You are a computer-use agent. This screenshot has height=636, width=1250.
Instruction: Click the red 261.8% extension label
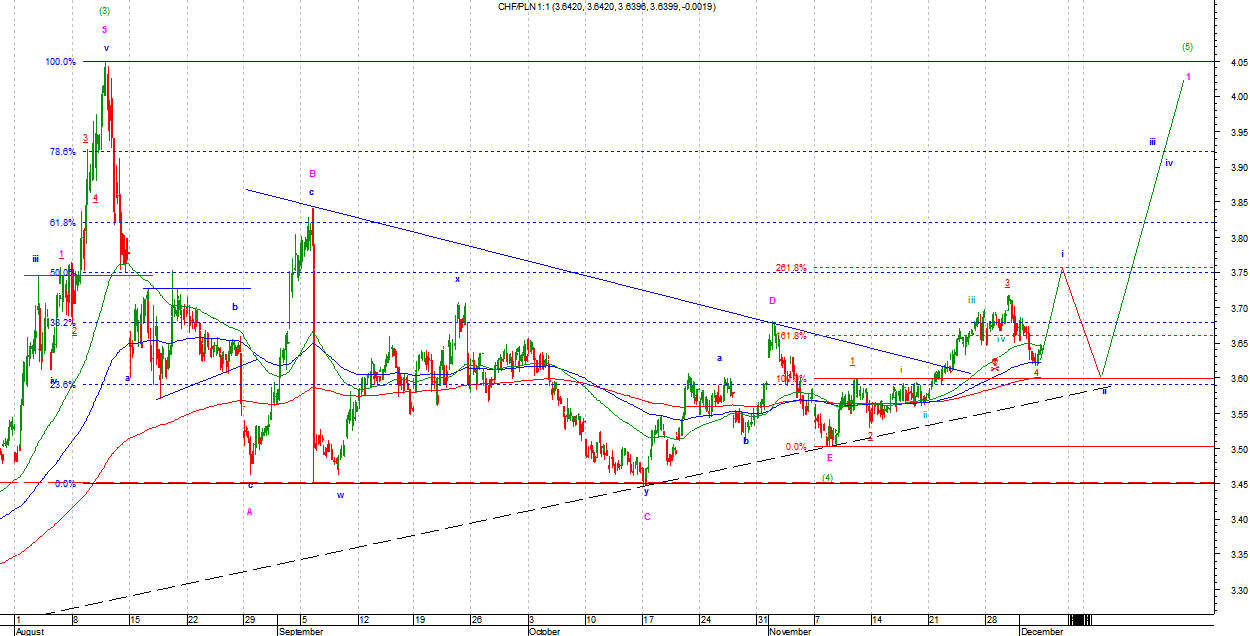(x=790, y=268)
